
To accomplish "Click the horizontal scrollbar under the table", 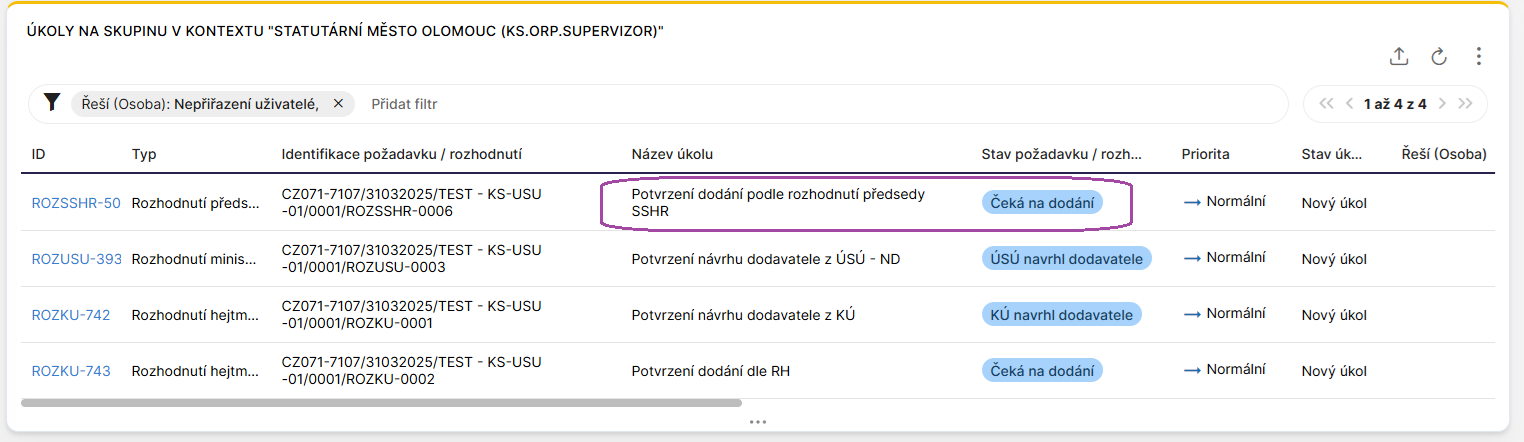I will [381, 403].
